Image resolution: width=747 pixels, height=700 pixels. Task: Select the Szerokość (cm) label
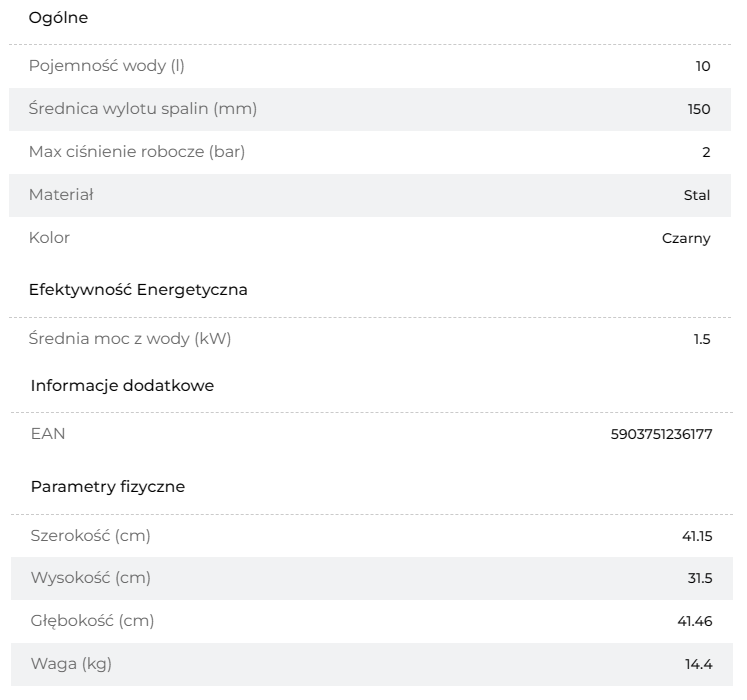[x=91, y=536]
